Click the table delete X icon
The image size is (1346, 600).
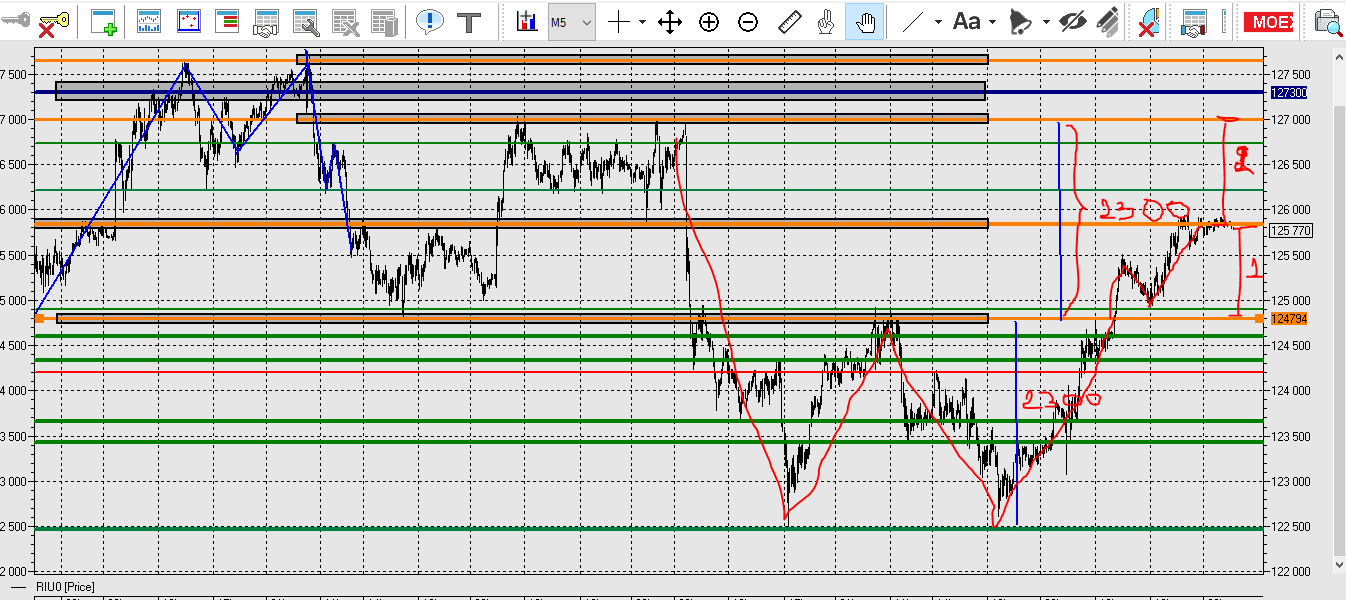pyautogui.click(x=344, y=21)
